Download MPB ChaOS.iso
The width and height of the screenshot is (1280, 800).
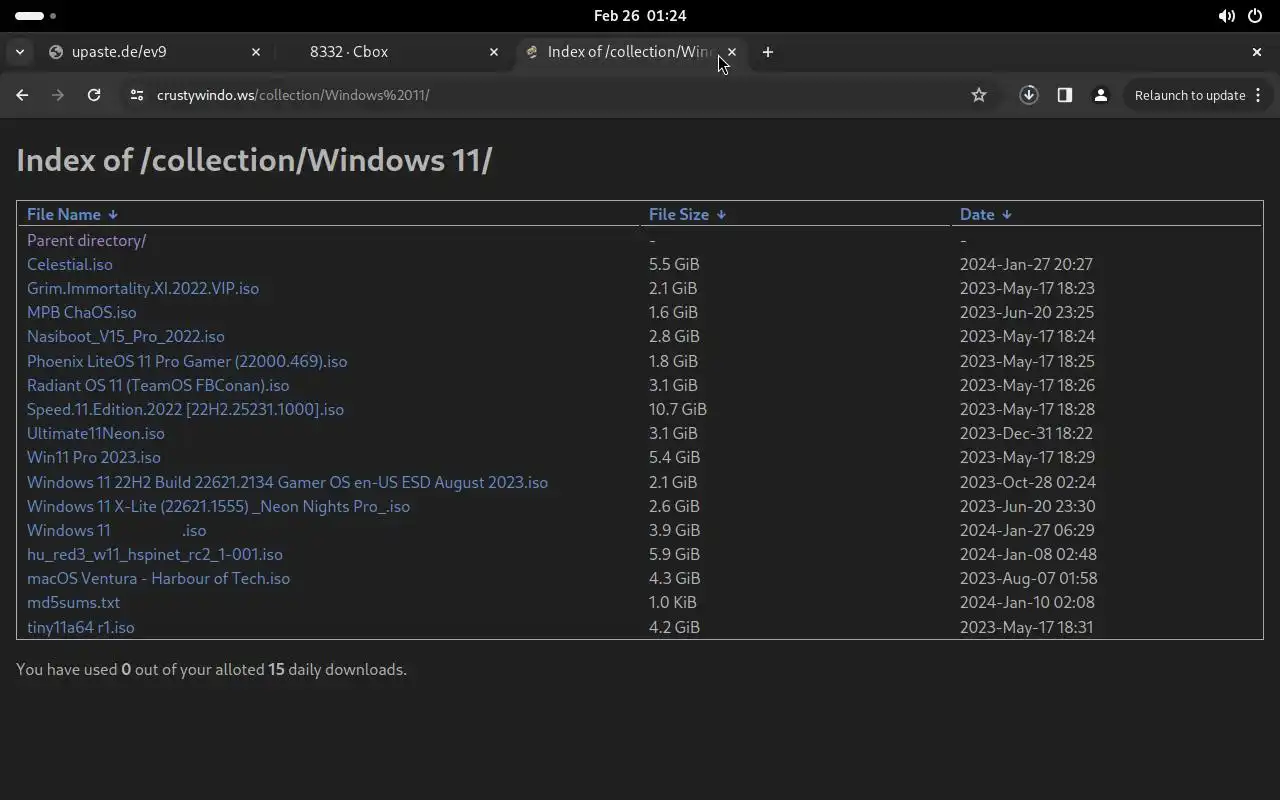[82, 312]
